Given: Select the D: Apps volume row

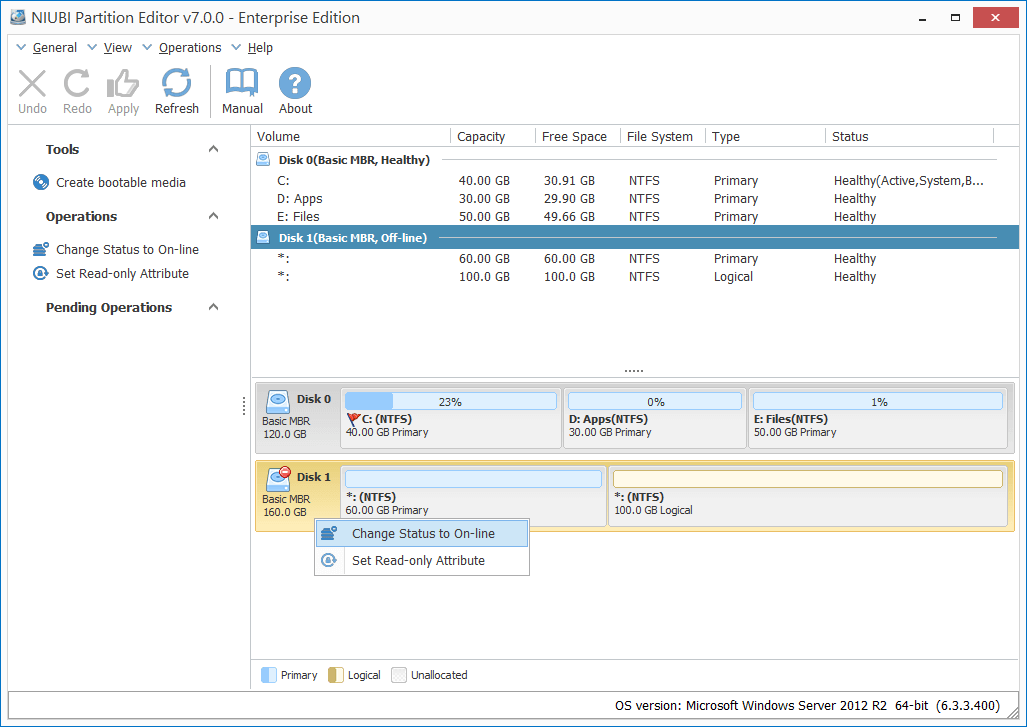Looking at the screenshot, I should pyautogui.click(x=635, y=198).
